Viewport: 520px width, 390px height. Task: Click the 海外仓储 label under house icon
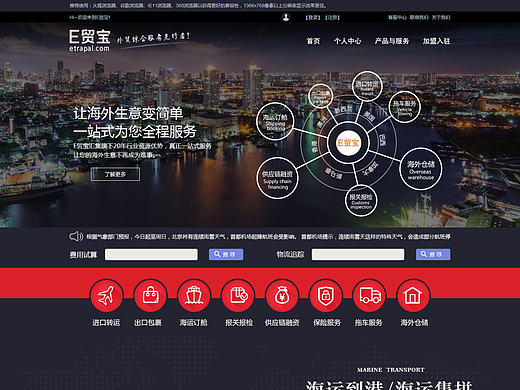tap(414, 323)
